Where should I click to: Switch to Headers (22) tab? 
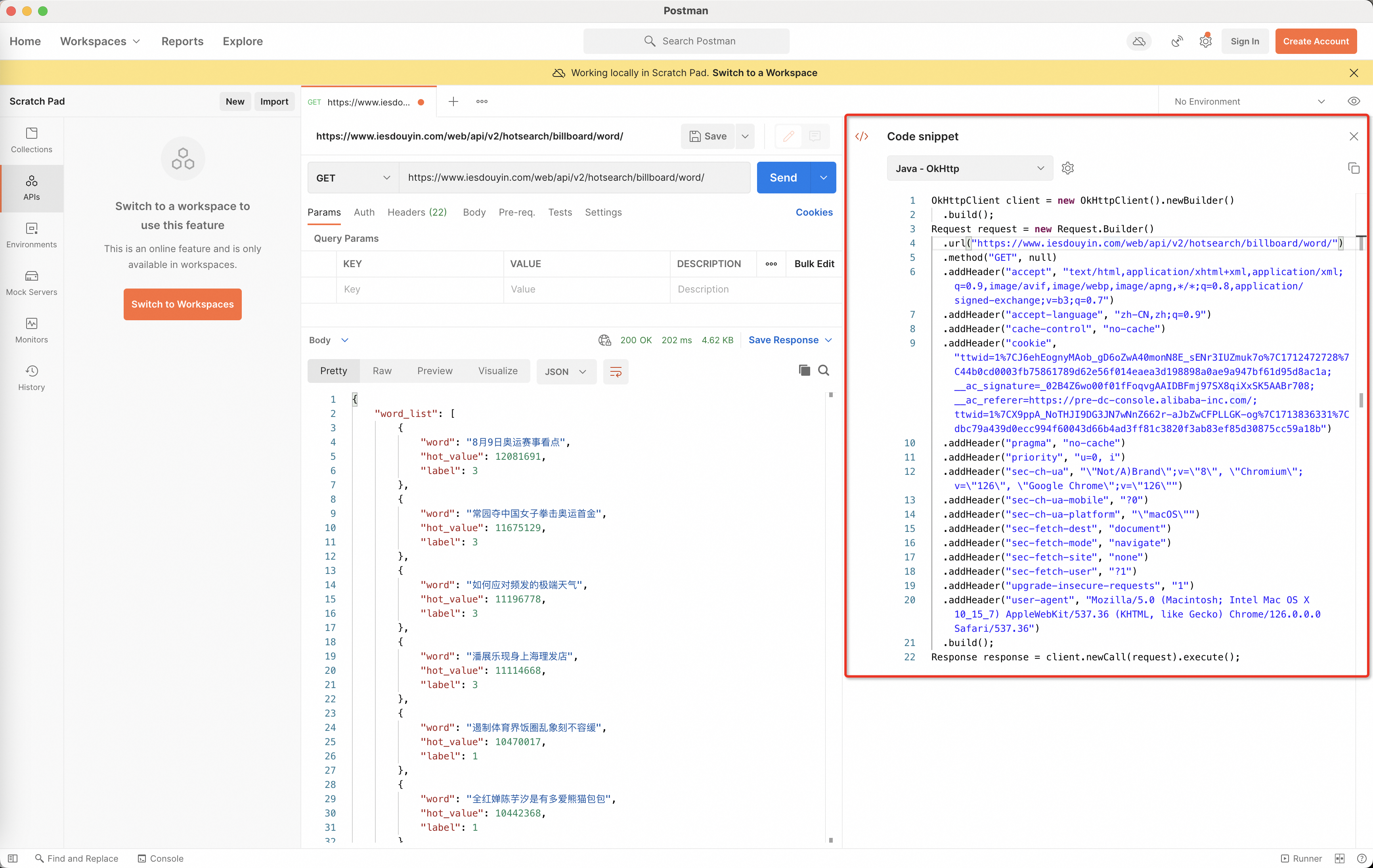(417, 212)
